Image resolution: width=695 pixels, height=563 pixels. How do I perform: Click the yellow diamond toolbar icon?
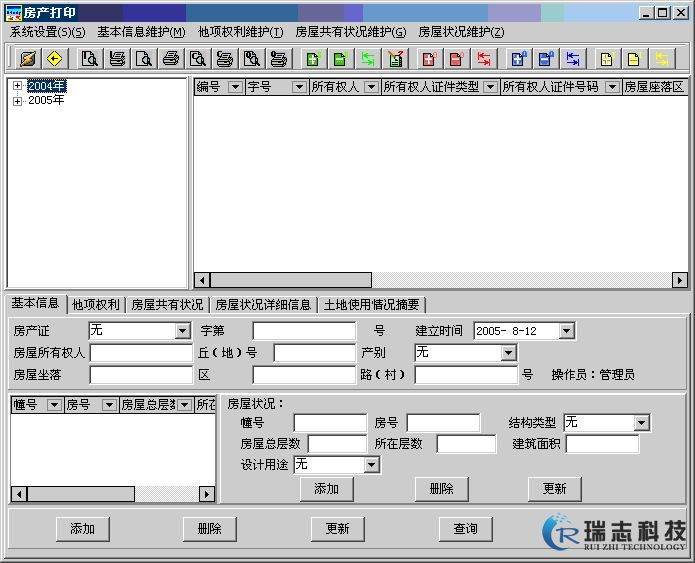(x=54, y=58)
